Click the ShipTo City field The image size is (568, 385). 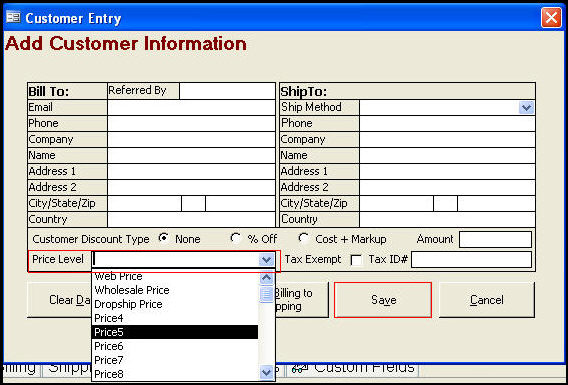pyautogui.click(x=397, y=203)
